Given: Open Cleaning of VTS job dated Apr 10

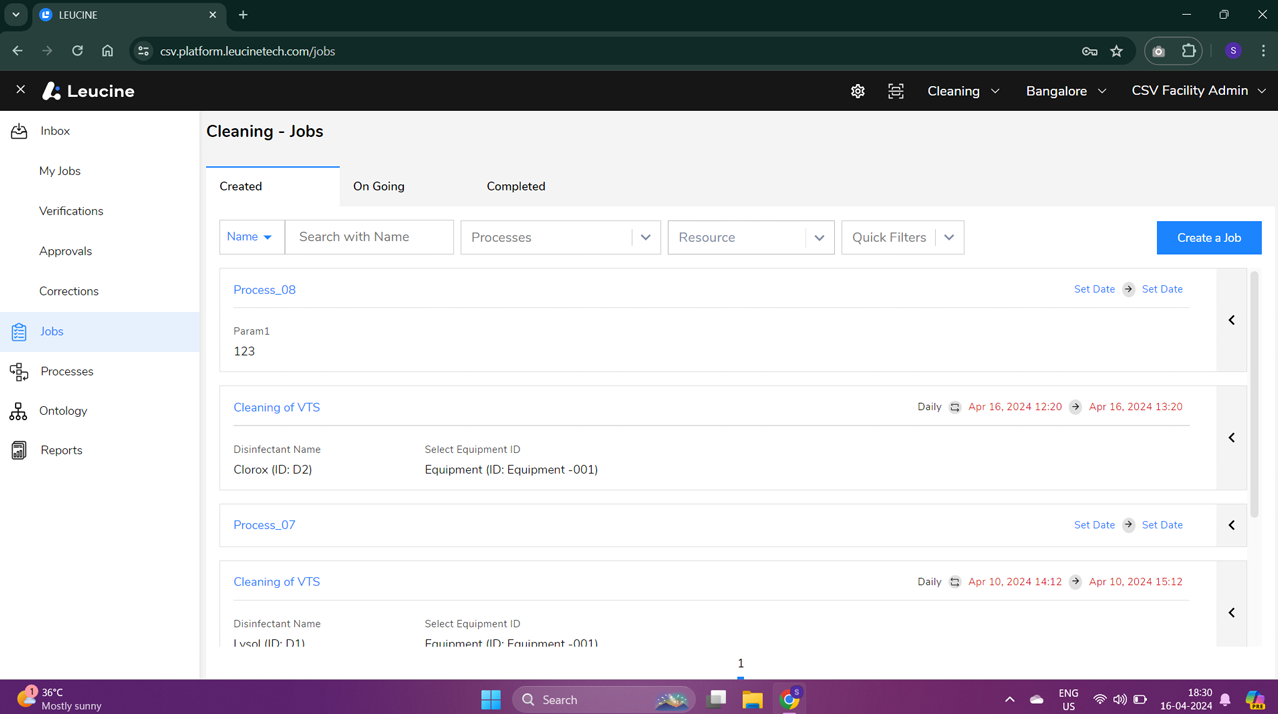Looking at the screenshot, I should coord(277,582).
